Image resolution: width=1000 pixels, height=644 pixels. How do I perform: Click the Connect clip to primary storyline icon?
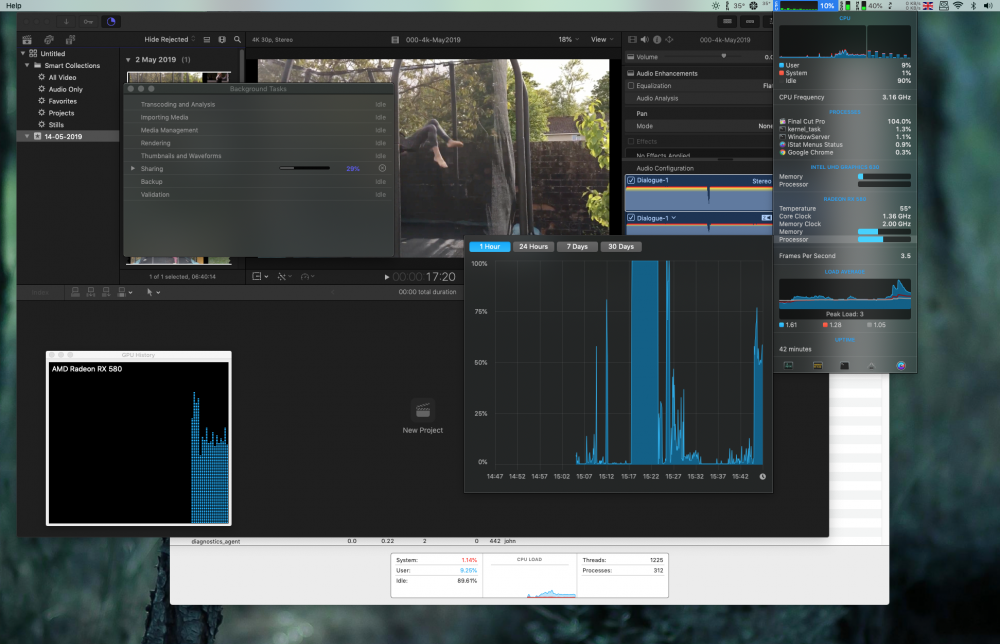coord(75,292)
